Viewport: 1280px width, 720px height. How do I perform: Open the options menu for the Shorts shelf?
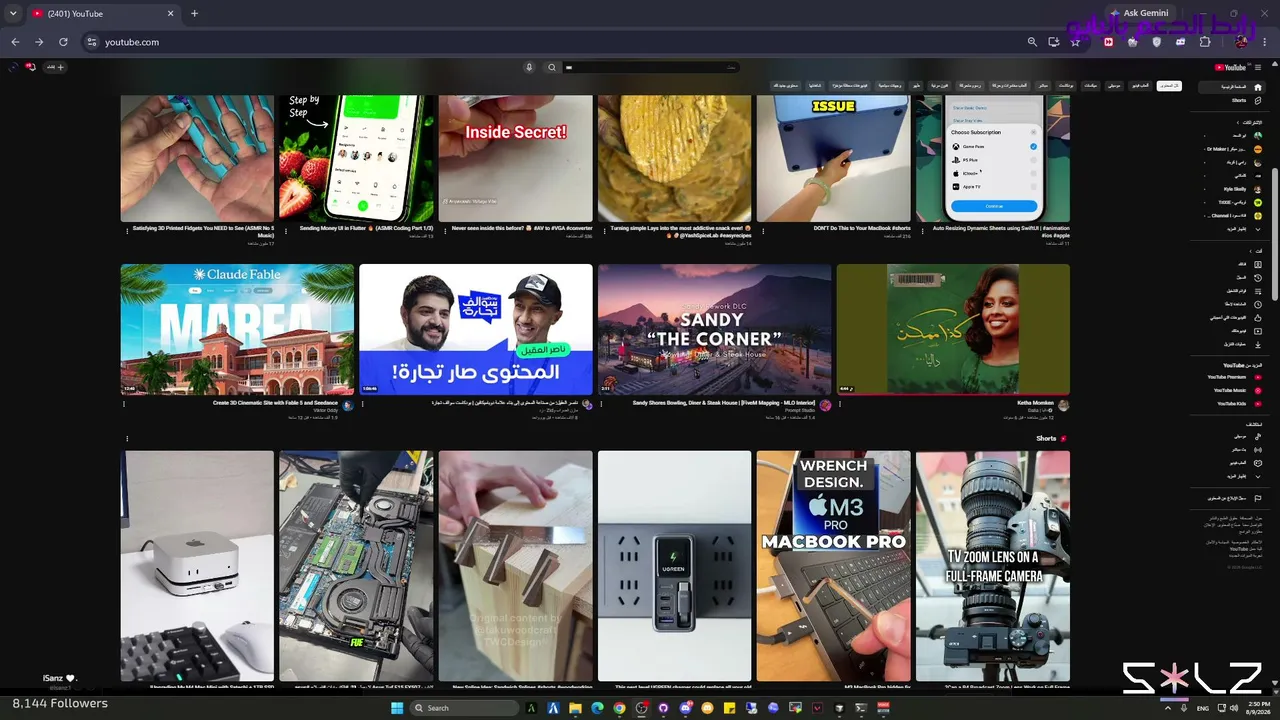pyautogui.click(x=127, y=438)
